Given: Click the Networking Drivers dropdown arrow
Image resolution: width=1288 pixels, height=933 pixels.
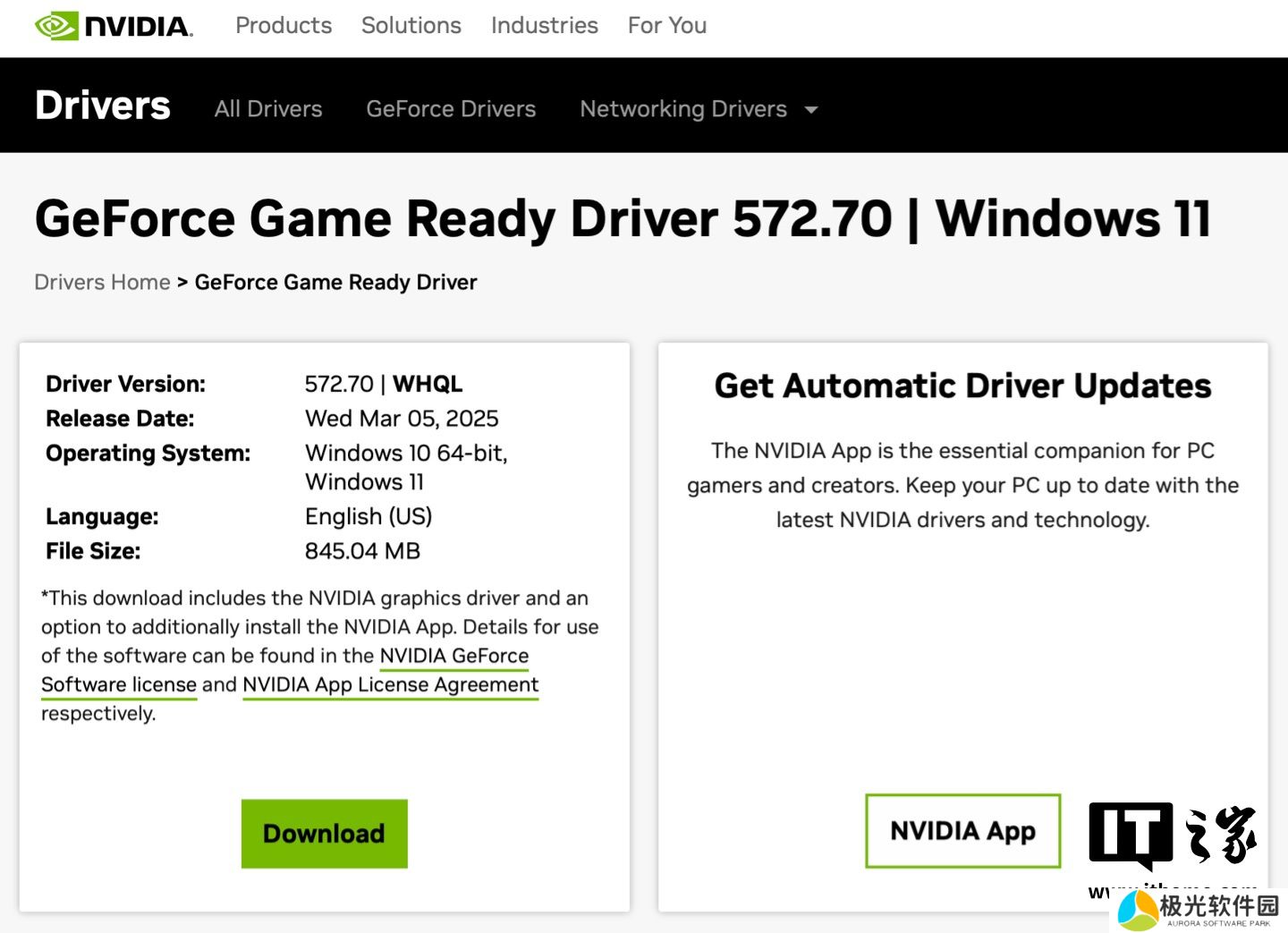Looking at the screenshot, I should 811,110.
